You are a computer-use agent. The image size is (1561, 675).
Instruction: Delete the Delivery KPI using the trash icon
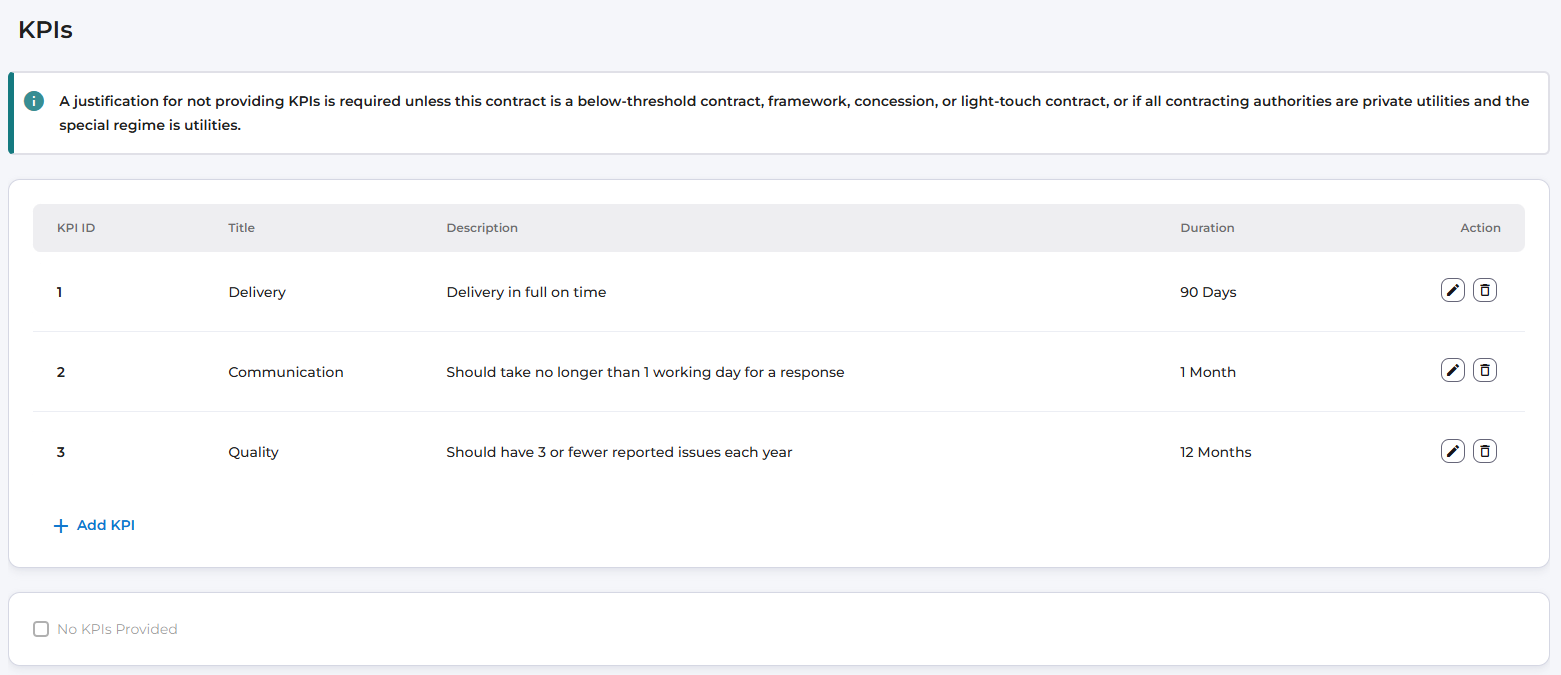[1485, 291]
